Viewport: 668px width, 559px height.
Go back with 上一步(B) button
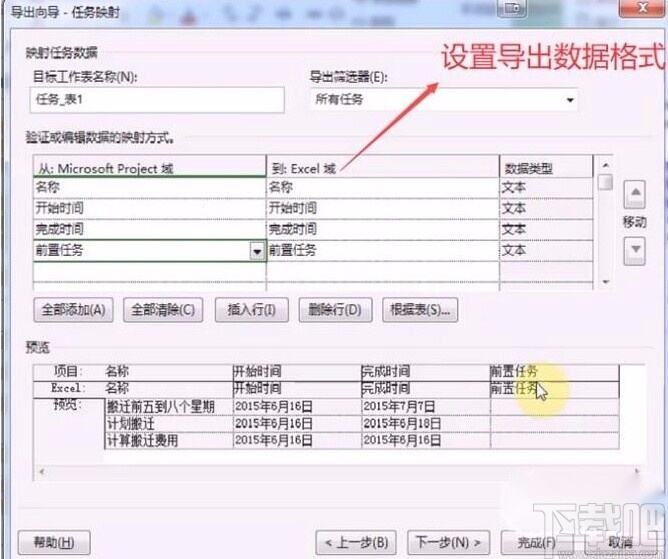tap(356, 542)
